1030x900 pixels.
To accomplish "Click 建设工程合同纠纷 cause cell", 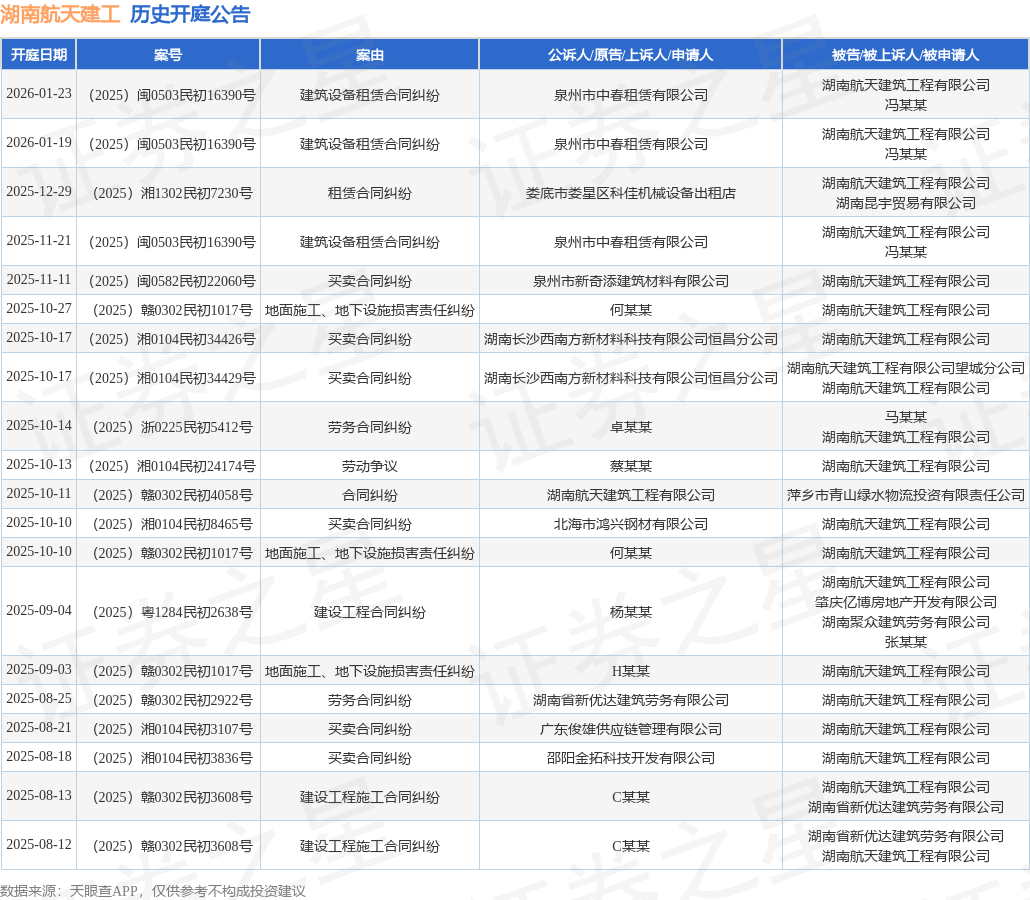I will (x=370, y=612).
